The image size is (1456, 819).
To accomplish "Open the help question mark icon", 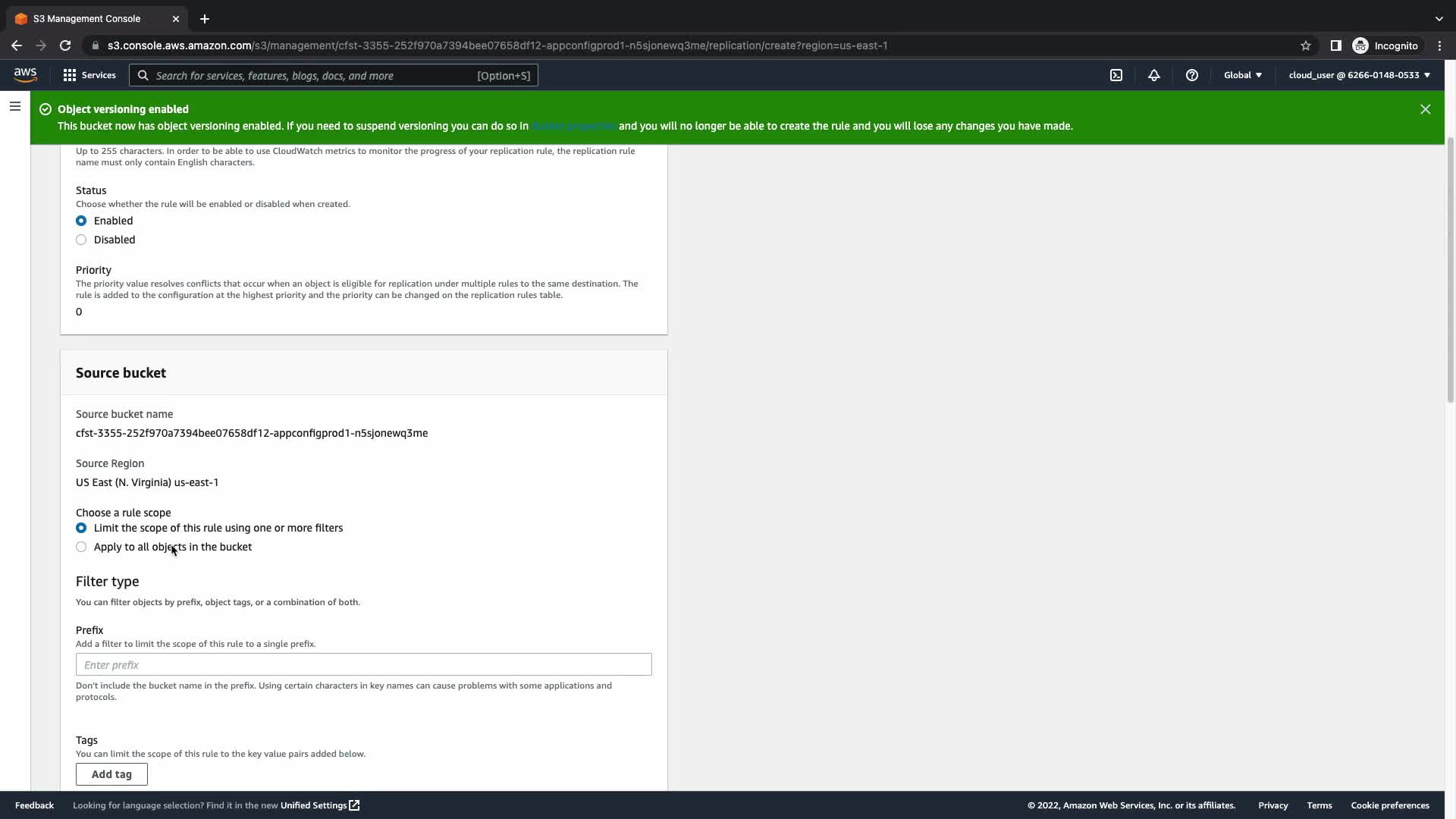I will (x=1191, y=75).
